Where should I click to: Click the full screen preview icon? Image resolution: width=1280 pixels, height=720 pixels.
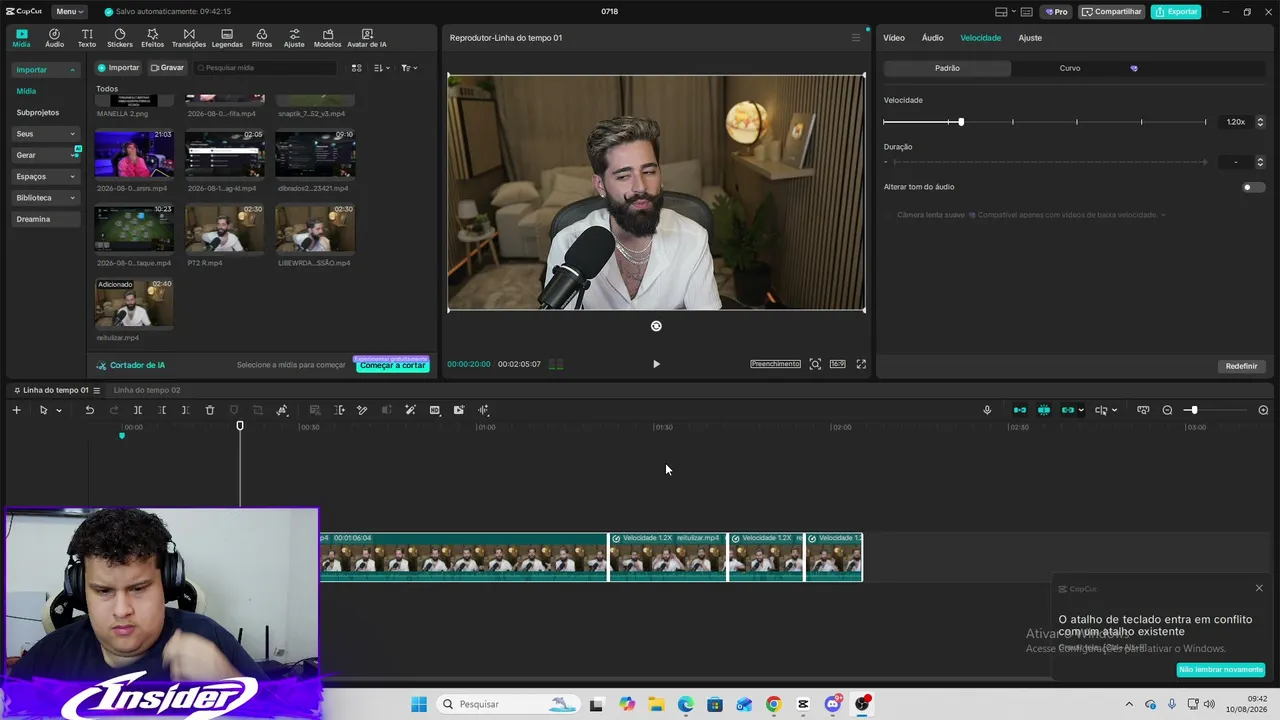point(861,364)
